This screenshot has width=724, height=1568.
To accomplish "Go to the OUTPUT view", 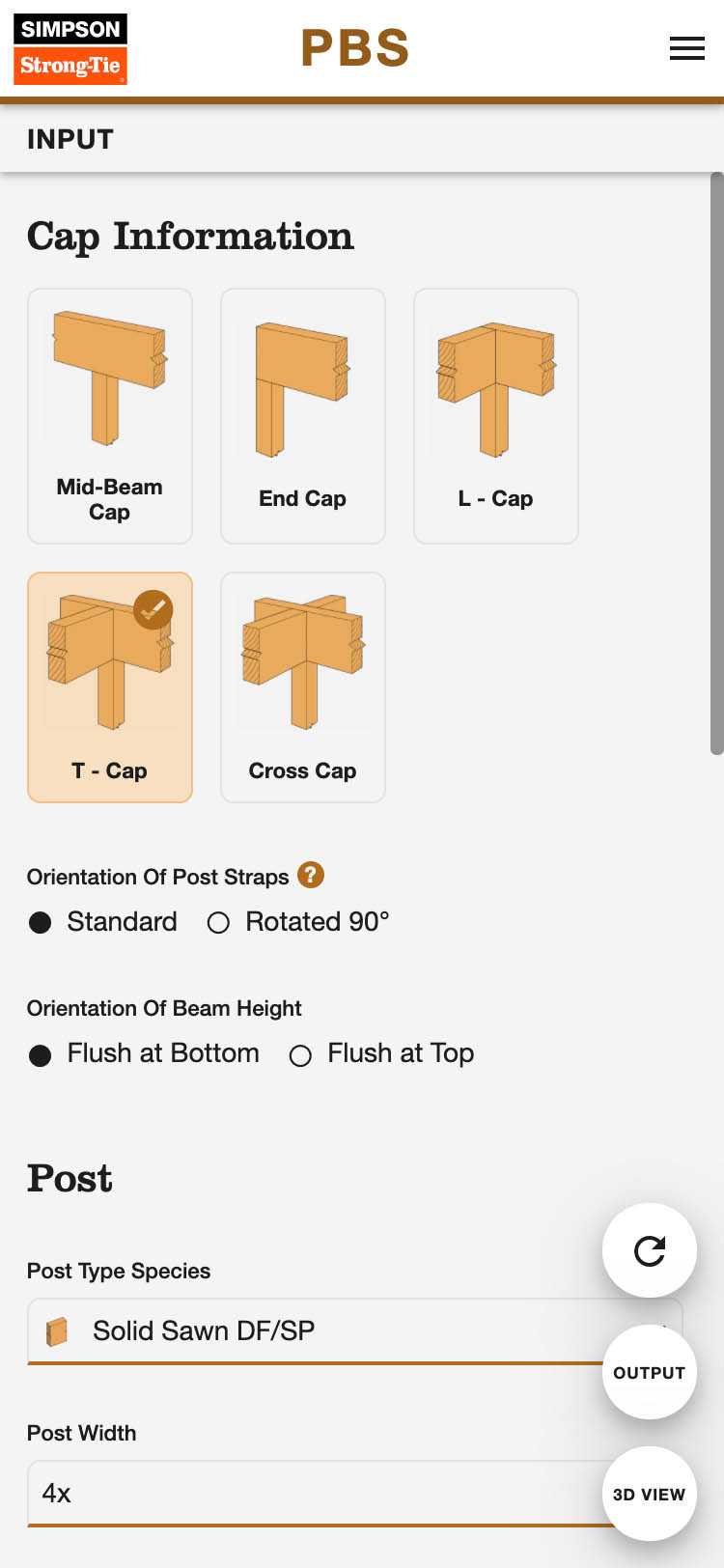I will (650, 1372).
